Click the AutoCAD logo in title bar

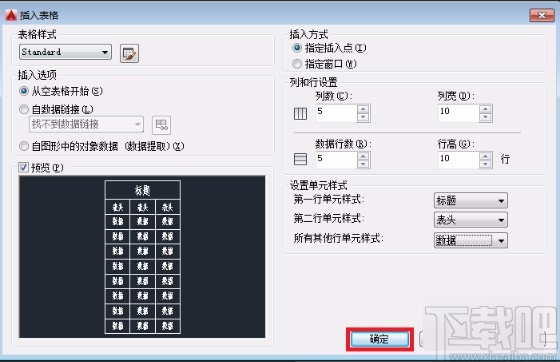pos(11,15)
